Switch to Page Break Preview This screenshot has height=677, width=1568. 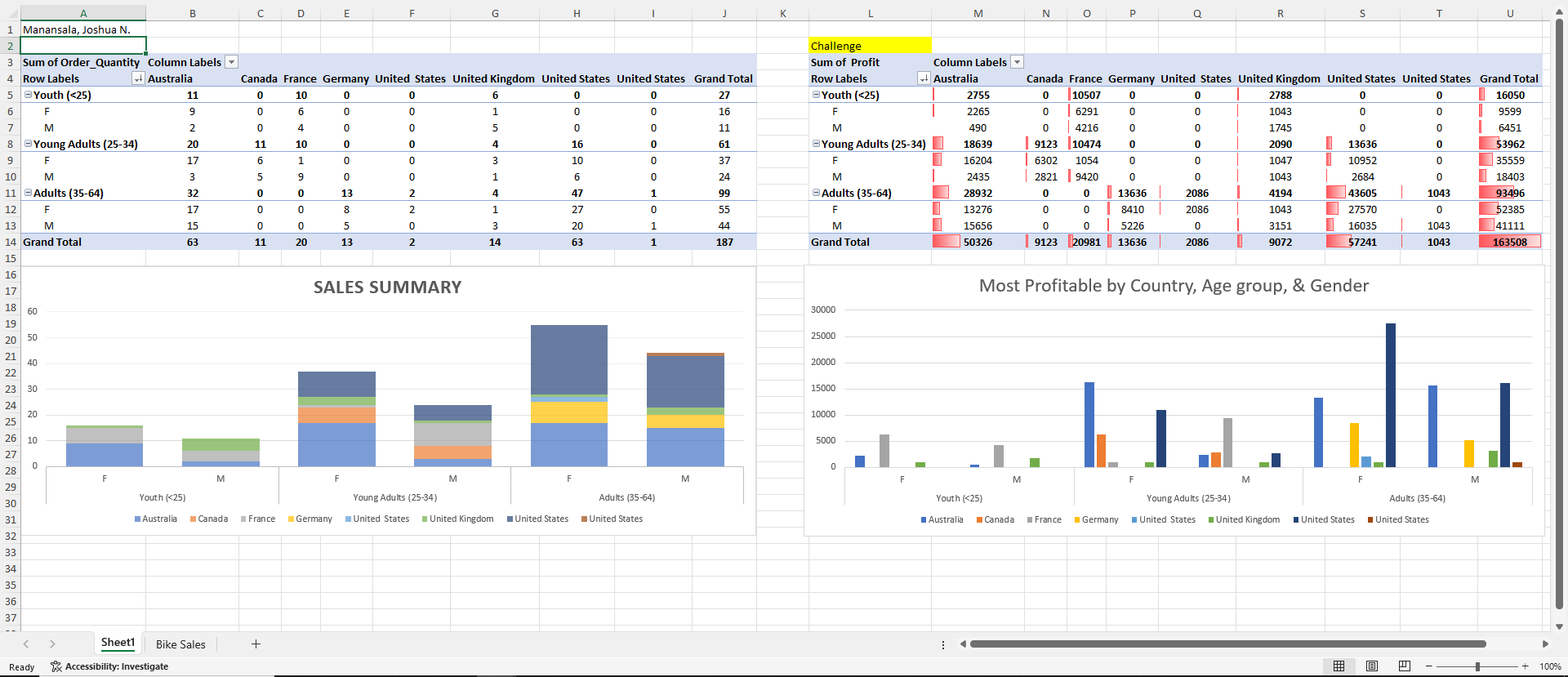pos(1405,666)
